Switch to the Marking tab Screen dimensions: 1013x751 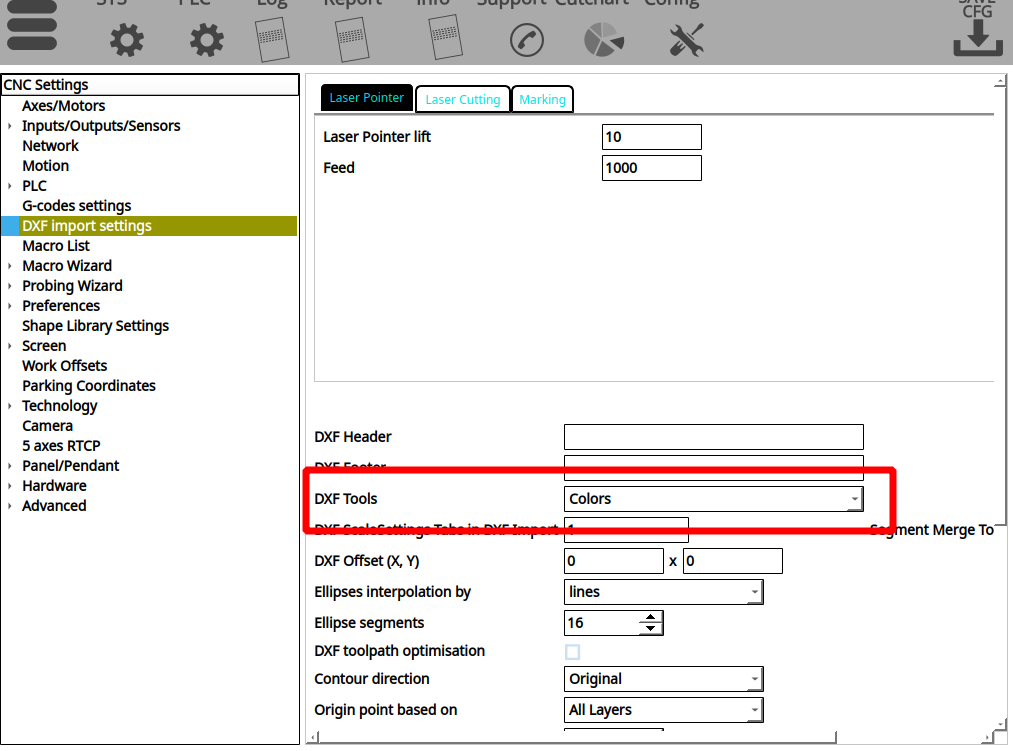(542, 99)
